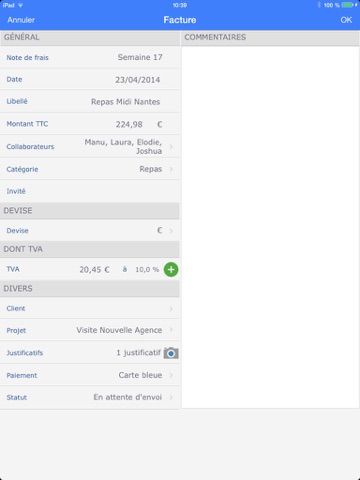Open the Client selection row
360x480 pixels.
click(90, 308)
